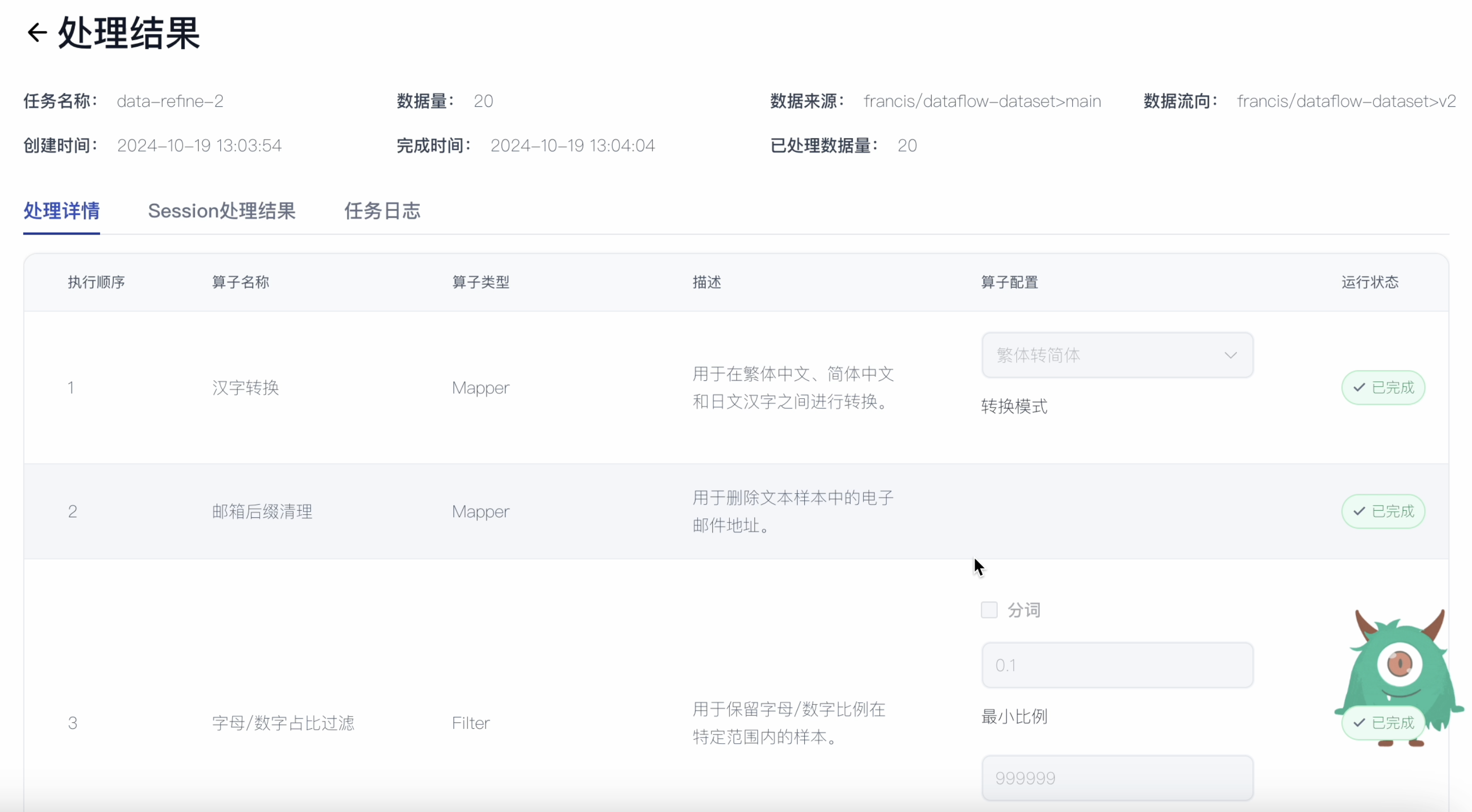Click the 字母/数字占比过滤 operator name
This screenshot has width=1472, height=812.
pos(283,723)
